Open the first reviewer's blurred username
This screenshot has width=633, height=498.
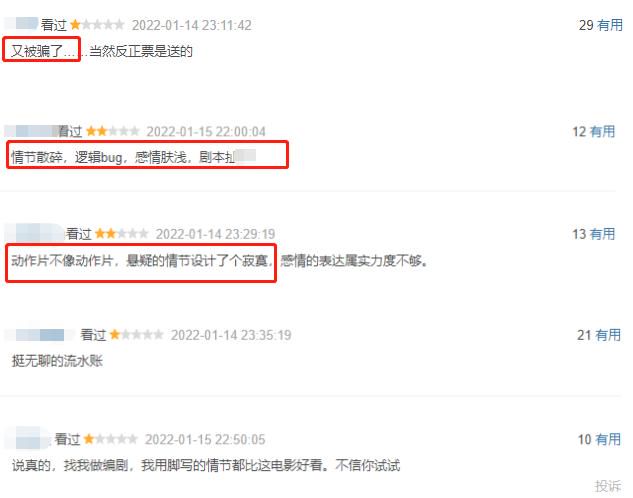[x=21, y=23]
